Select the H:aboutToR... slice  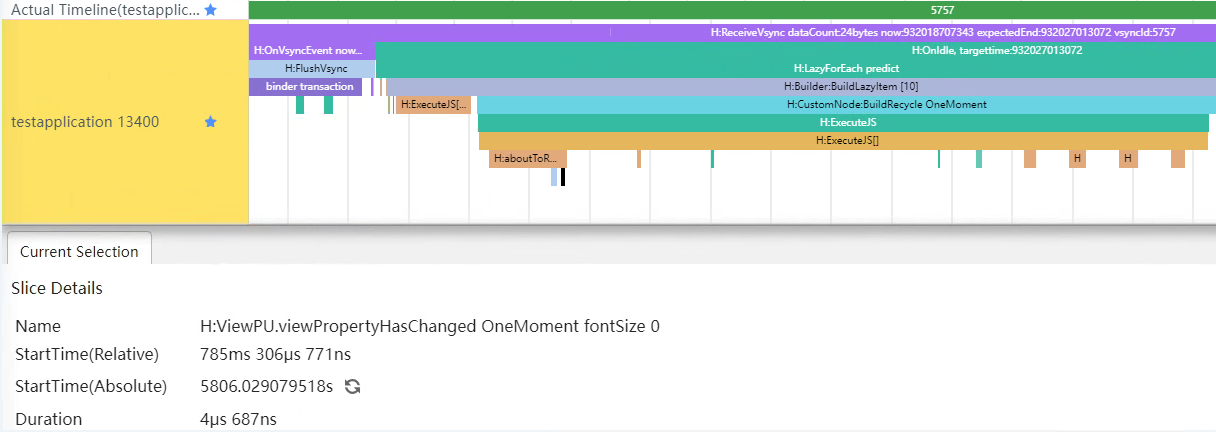527,158
